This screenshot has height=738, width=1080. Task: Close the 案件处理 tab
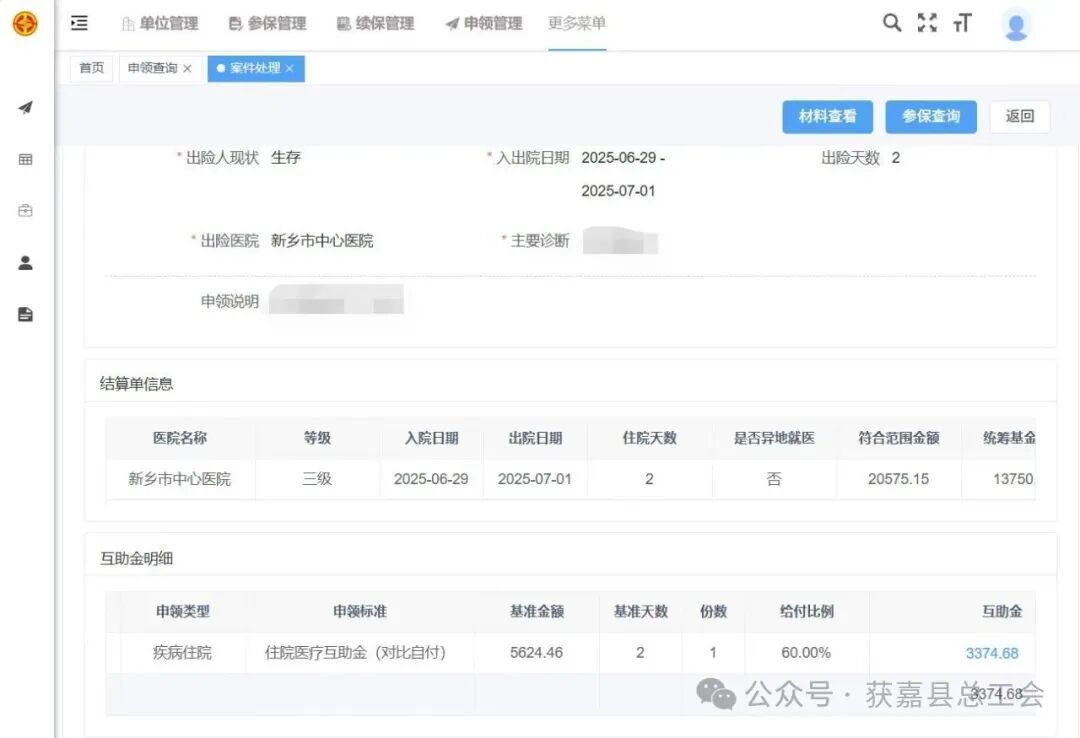(x=289, y=69)
